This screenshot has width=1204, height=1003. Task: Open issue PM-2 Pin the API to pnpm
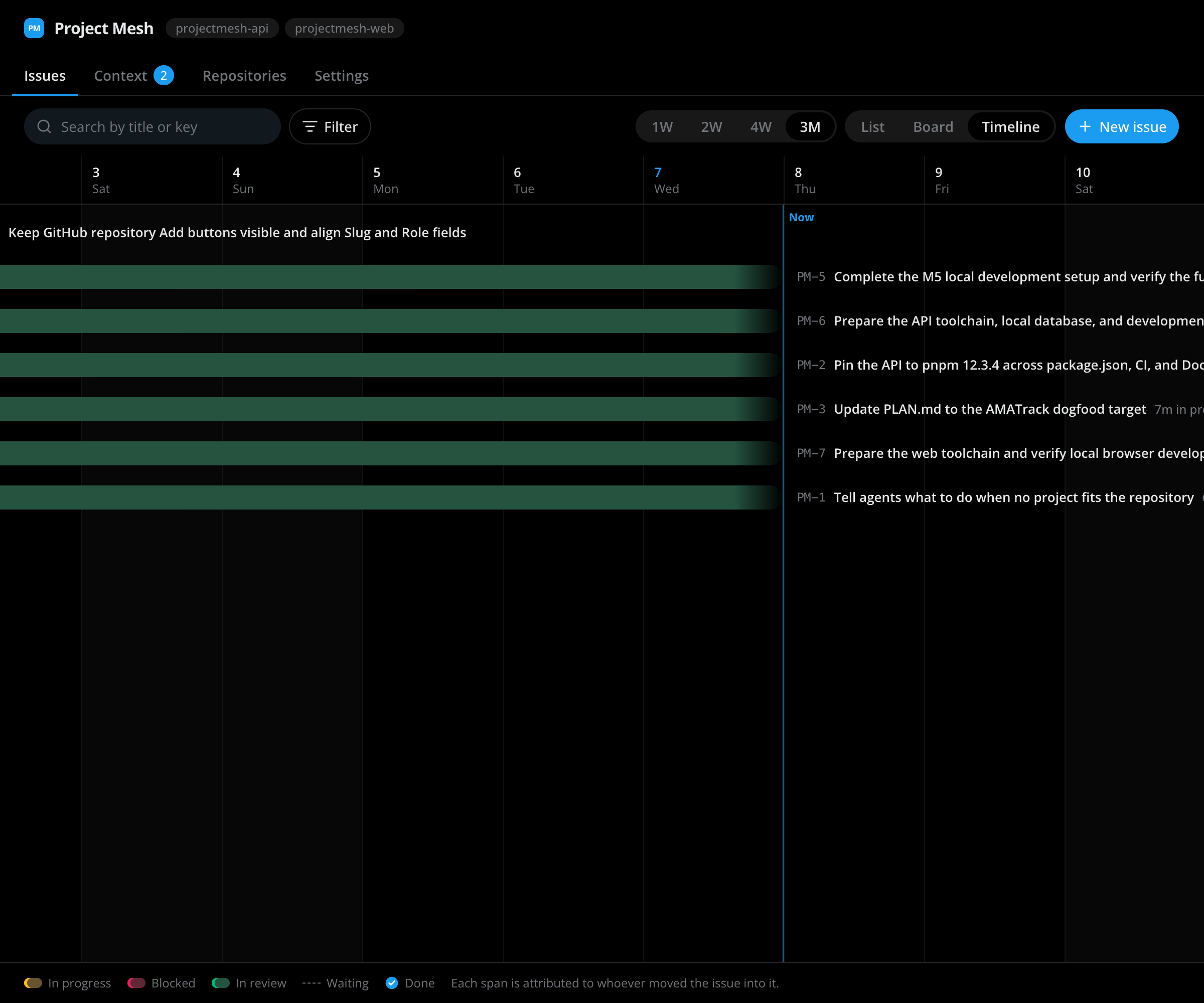click(999, 365)
